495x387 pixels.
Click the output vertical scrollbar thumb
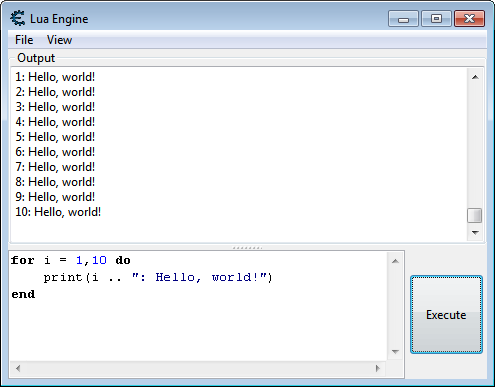[475, 215]
